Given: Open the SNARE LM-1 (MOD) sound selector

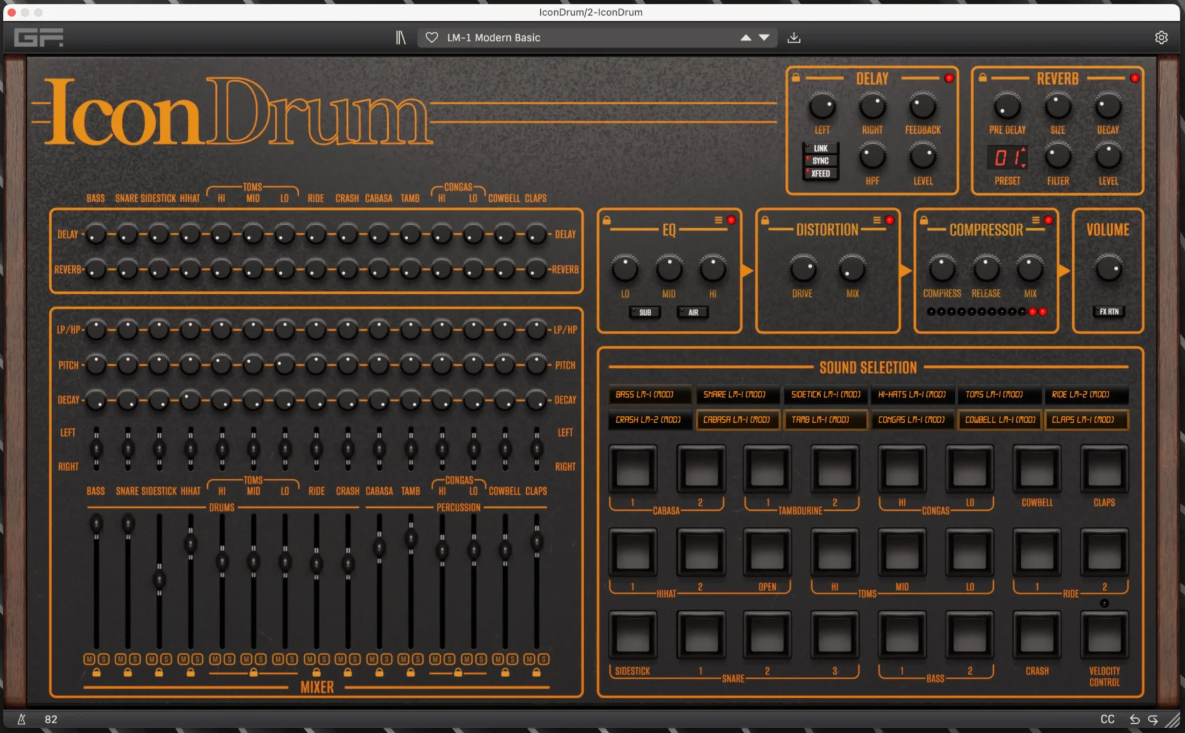Looking at the screenshot, I should (737, 394).
